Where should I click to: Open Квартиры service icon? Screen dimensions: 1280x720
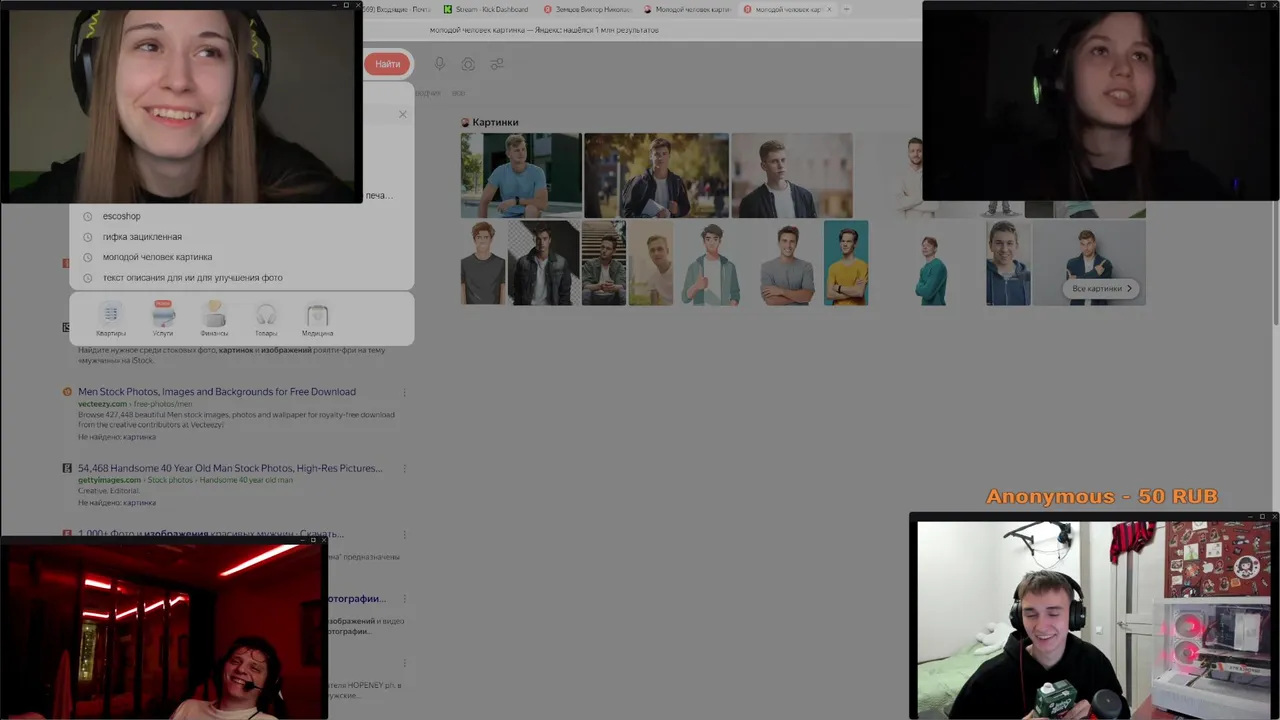click(x=111, y=319)
